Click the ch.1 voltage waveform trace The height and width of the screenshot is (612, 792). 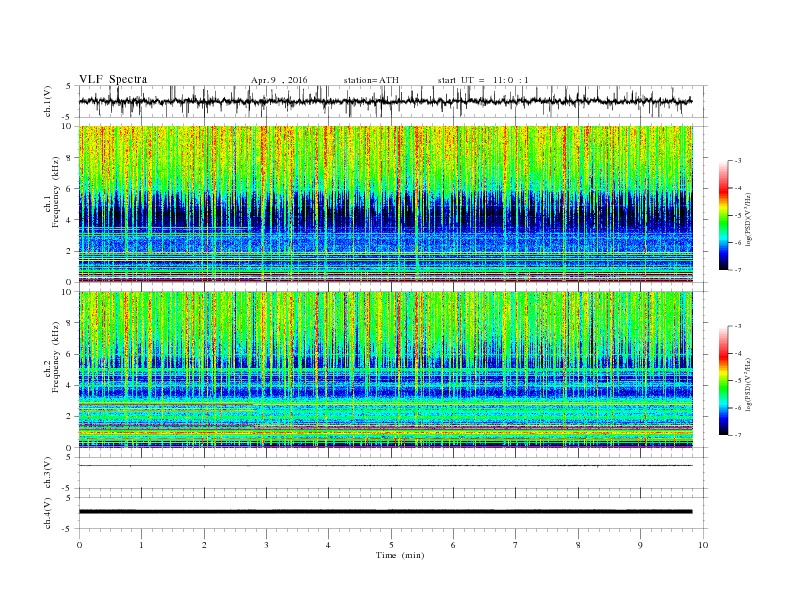385,101
